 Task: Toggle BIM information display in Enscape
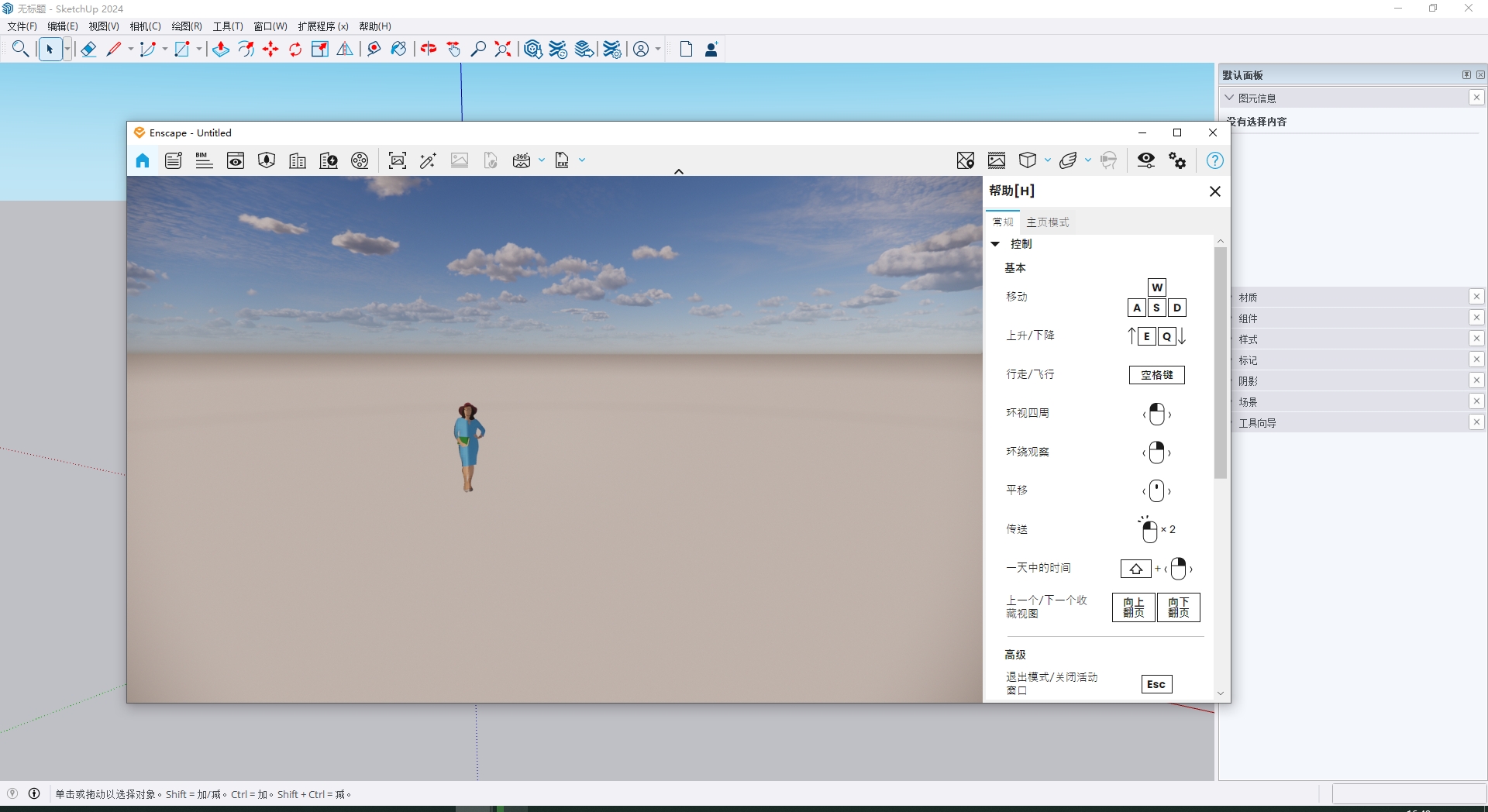[x=204, y=160]
